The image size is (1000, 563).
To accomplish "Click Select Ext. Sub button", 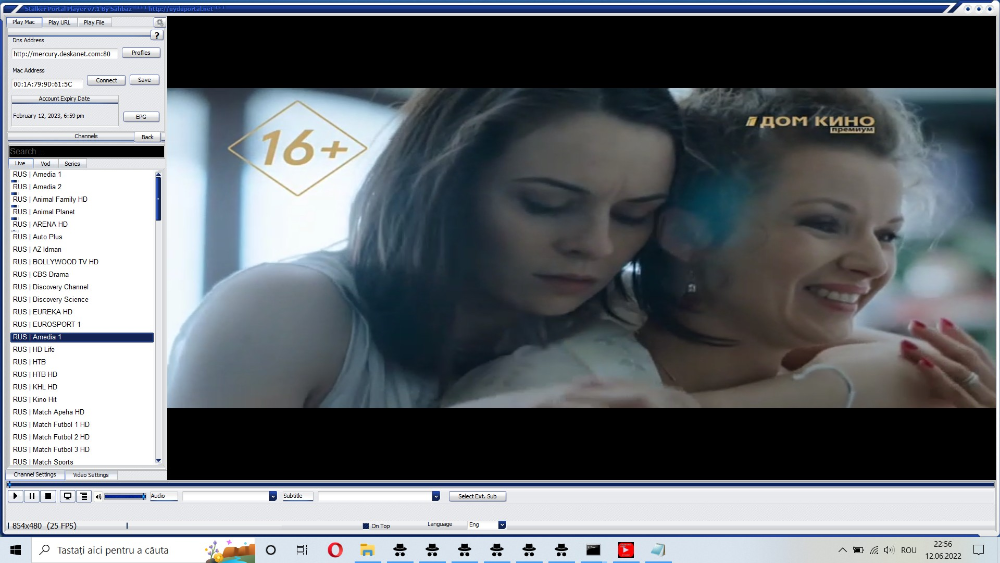I will (x=478, y=496).
